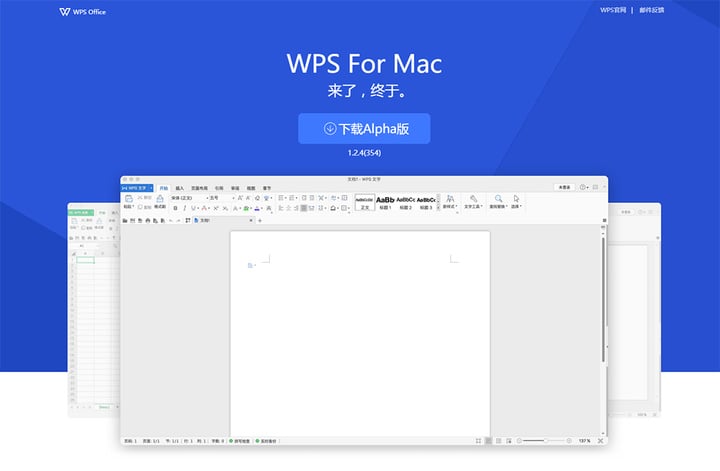Adjust the zoom slider in status bar
720x471 pixels.
coord(544,441)
